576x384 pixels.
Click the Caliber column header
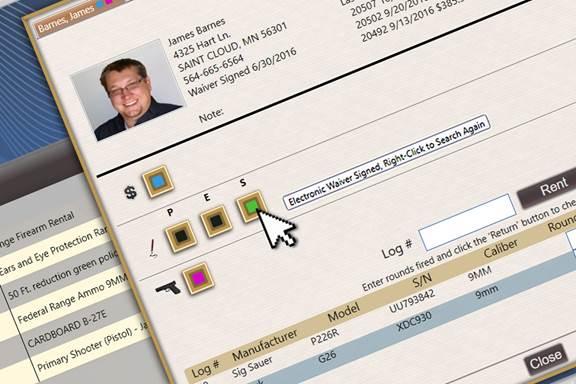click(501, 248)
